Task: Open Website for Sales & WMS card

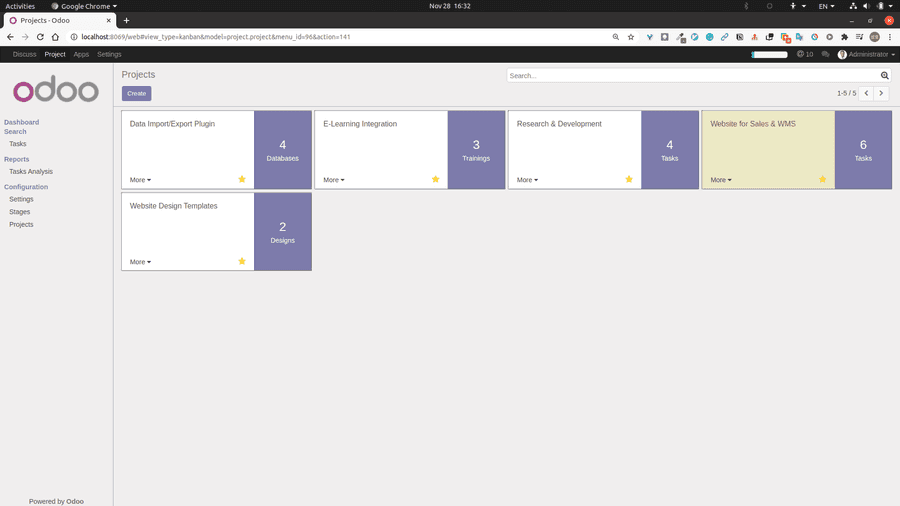Action: coord(768,150)
